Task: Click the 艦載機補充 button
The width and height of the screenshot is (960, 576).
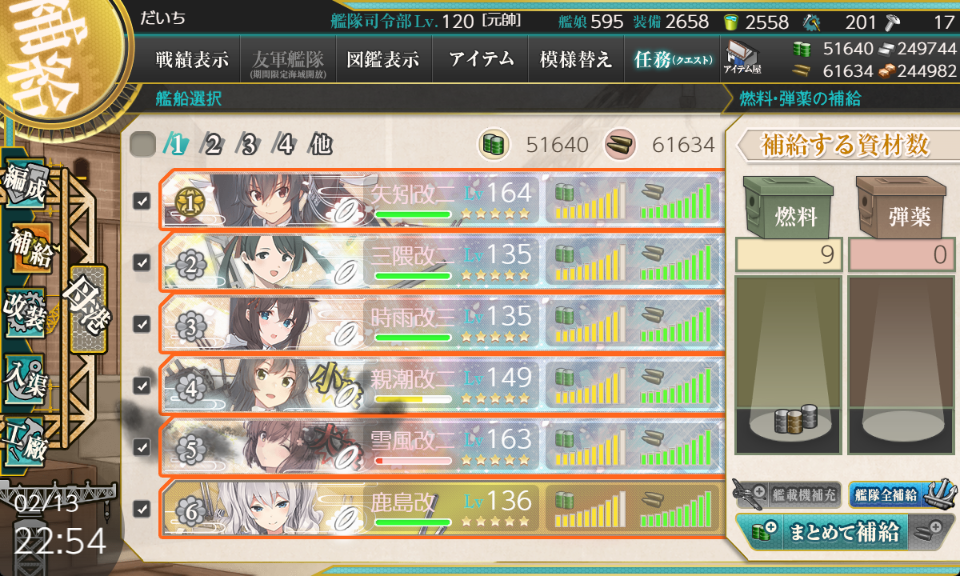Action: [786, 495]
